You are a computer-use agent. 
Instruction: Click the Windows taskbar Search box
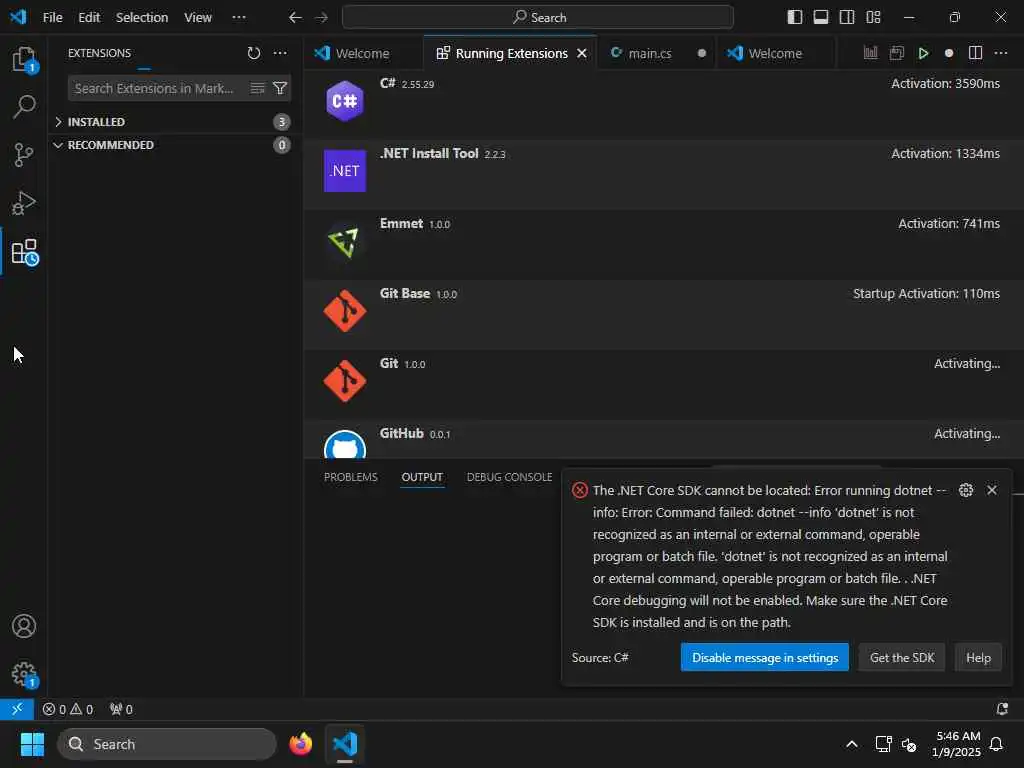[167, 744]
